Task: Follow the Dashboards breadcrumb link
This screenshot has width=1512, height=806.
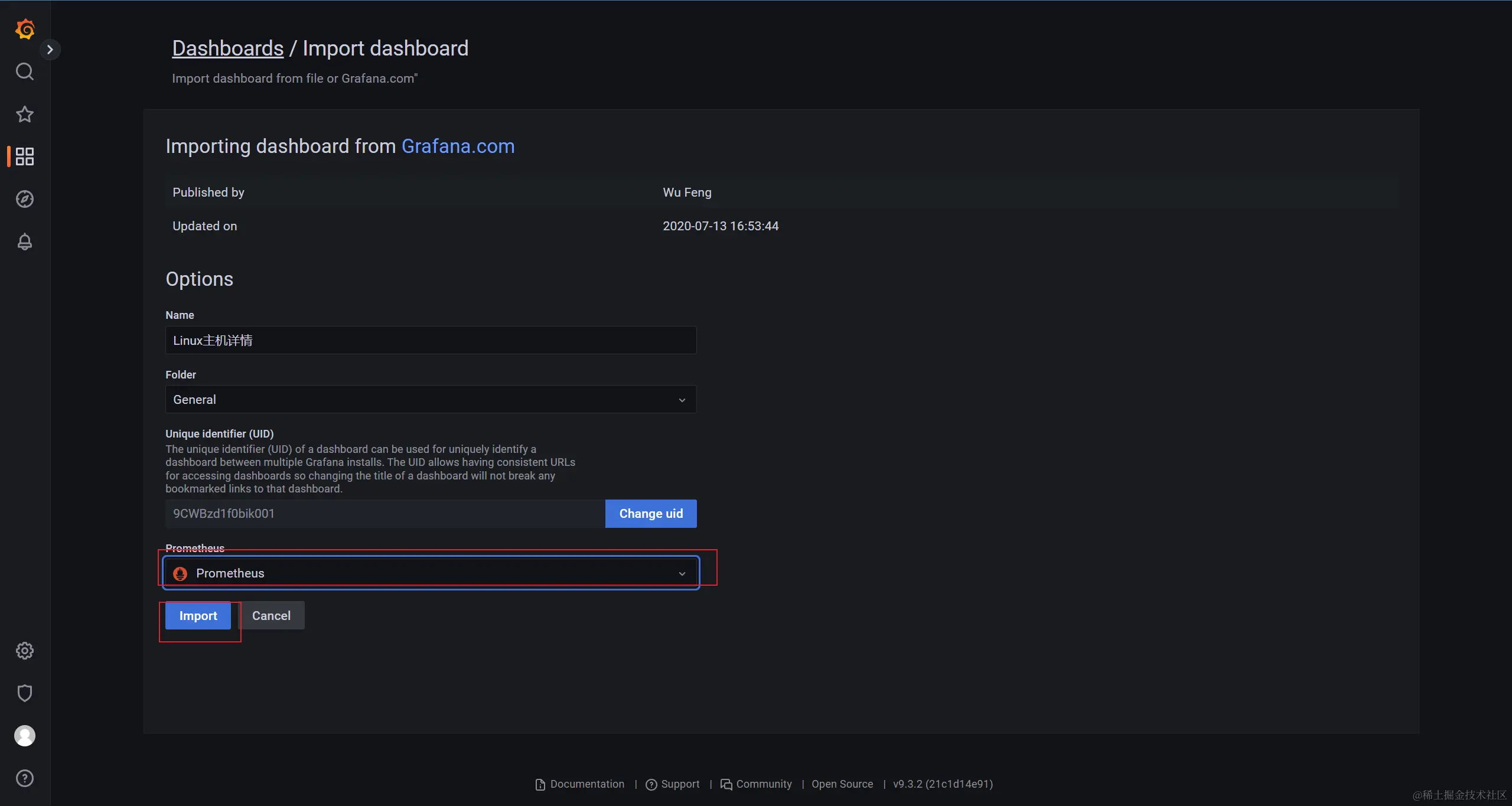Action: point(227,48)
